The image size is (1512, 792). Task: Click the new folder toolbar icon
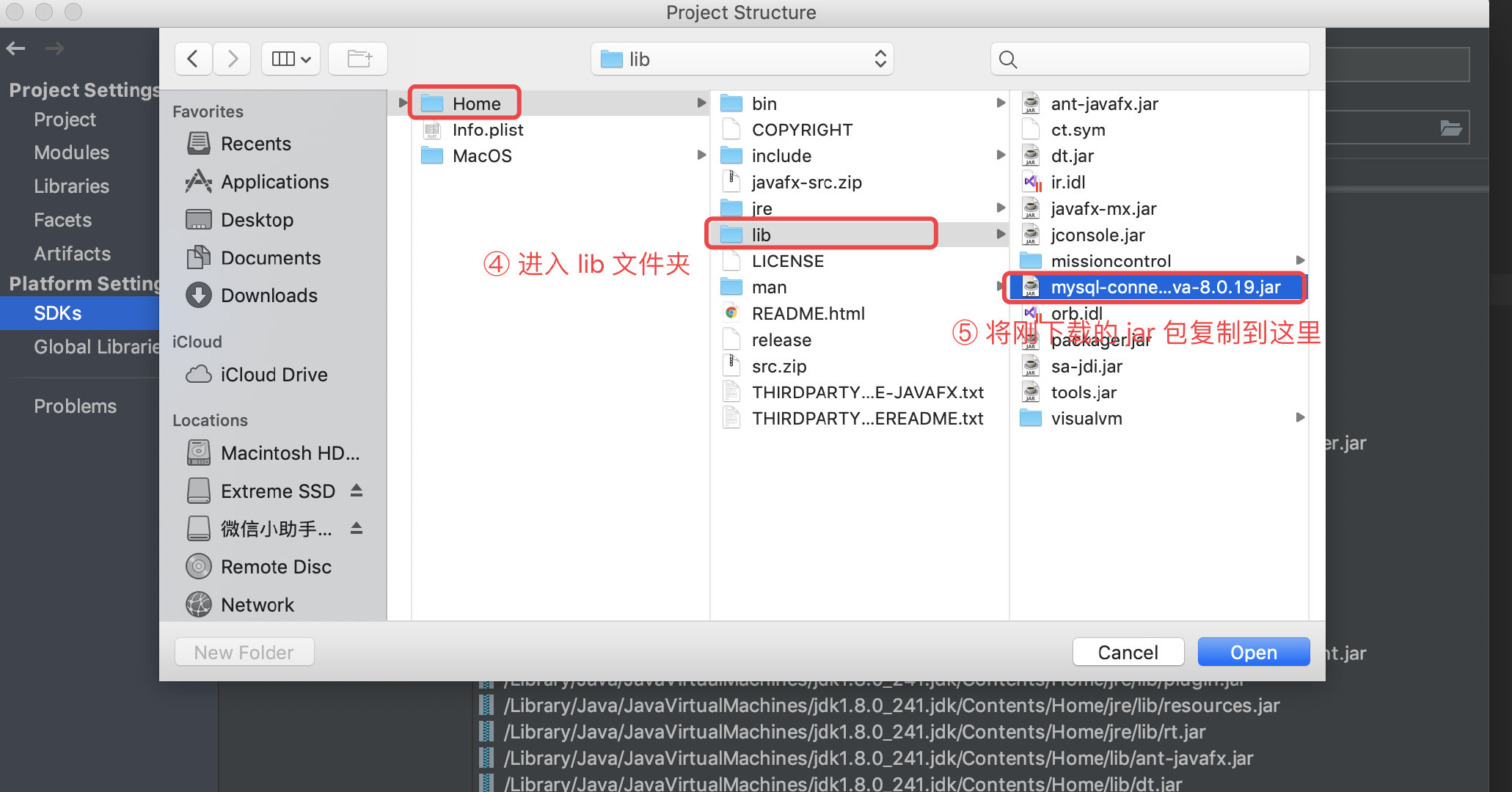point(358,59)
